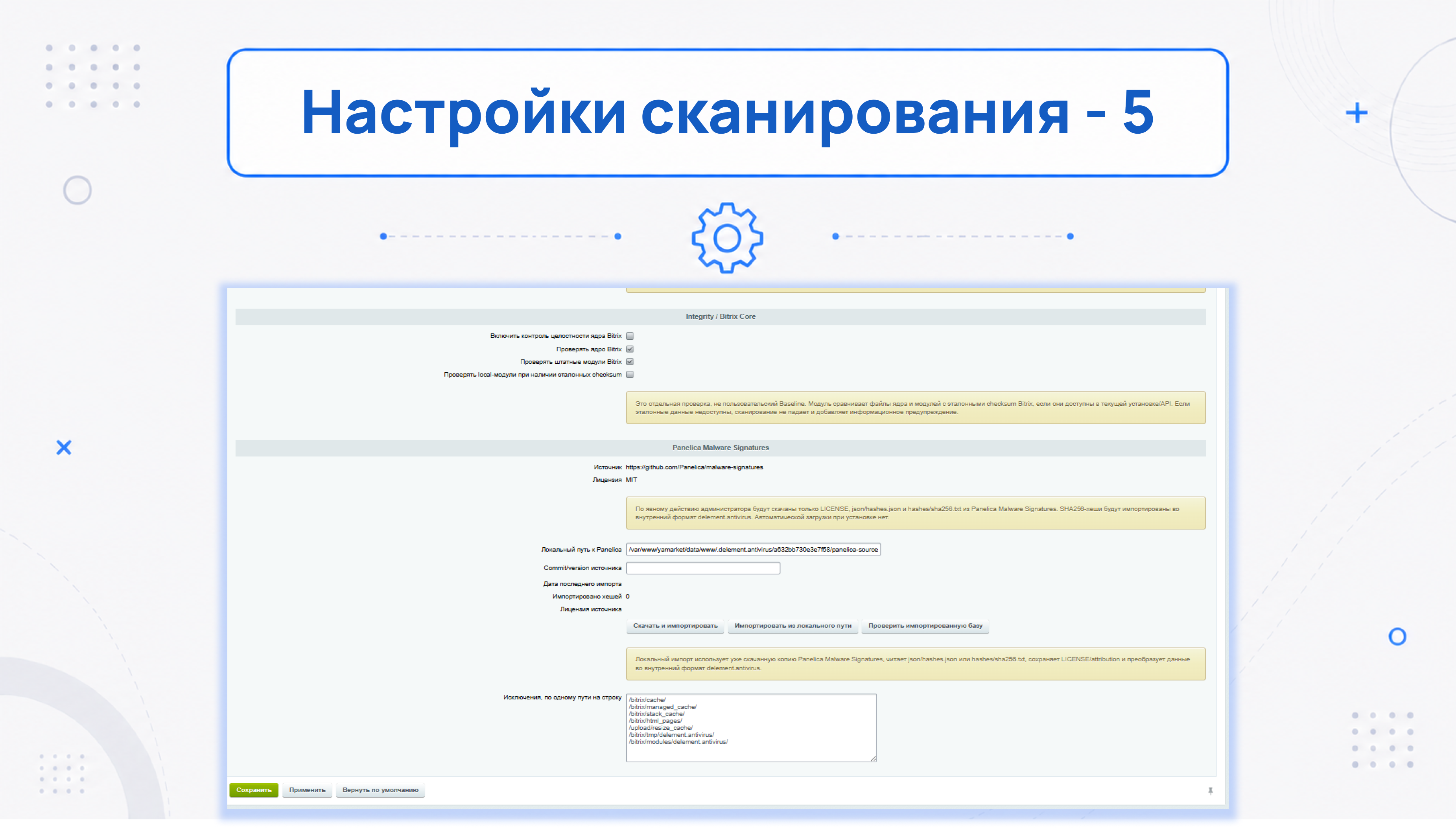Click the 'Импортировано хешей' label
Image resolution: width=1456 pixels, height=828 pixels.
pyautogui.click(x=587, y=596)
